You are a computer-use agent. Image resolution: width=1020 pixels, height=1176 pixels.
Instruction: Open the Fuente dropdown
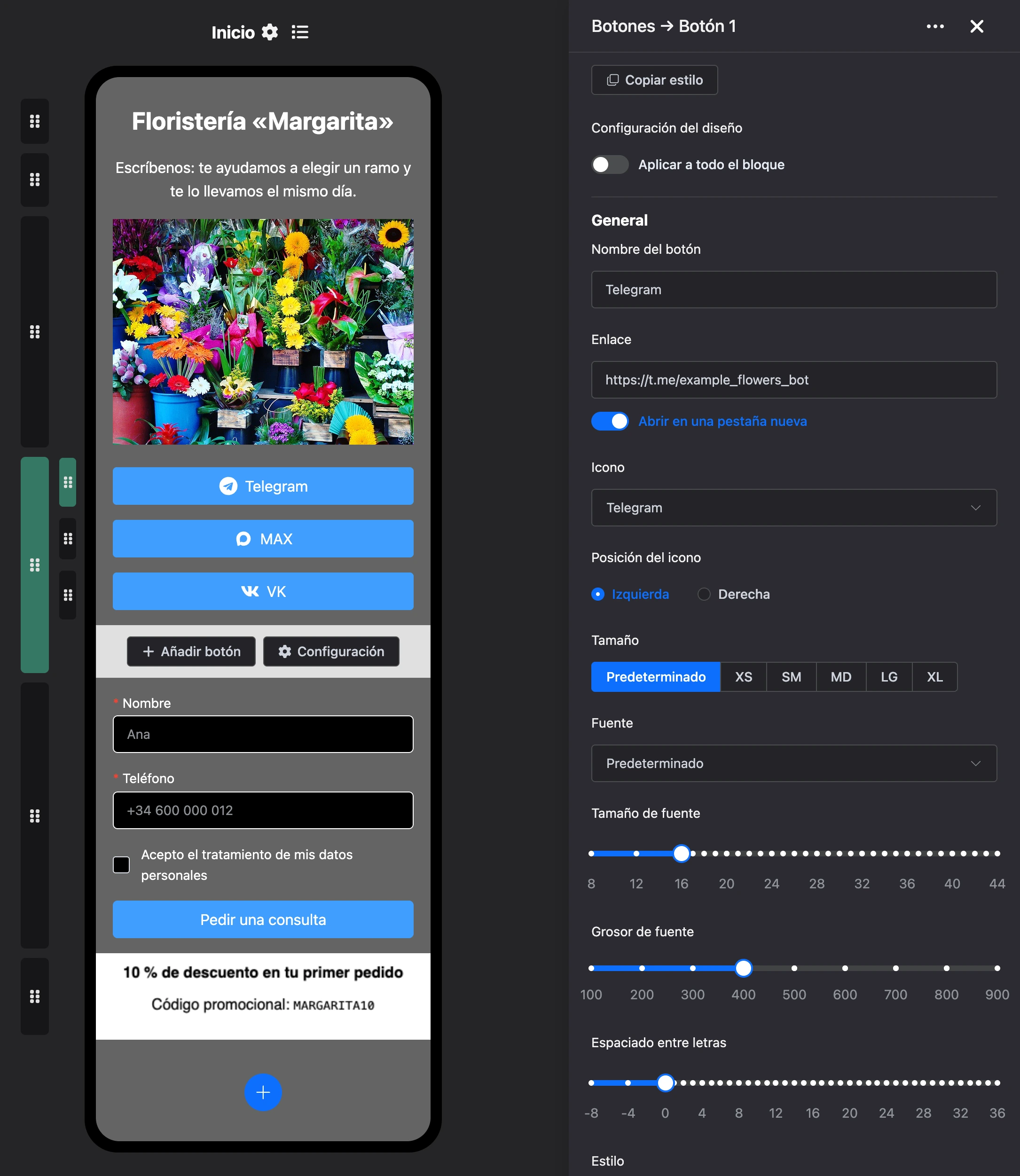point(793,763)
